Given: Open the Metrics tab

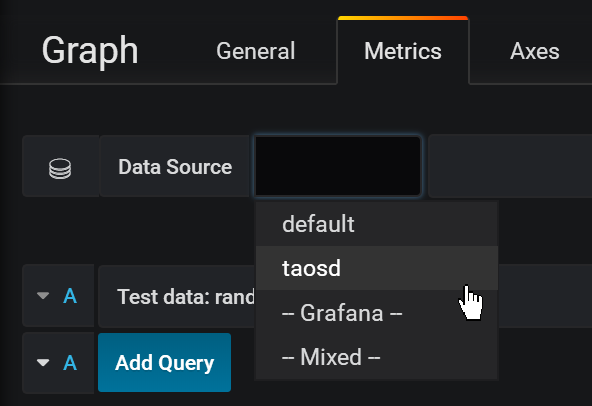Looking at the screenshot, I should tap(403, 51).
